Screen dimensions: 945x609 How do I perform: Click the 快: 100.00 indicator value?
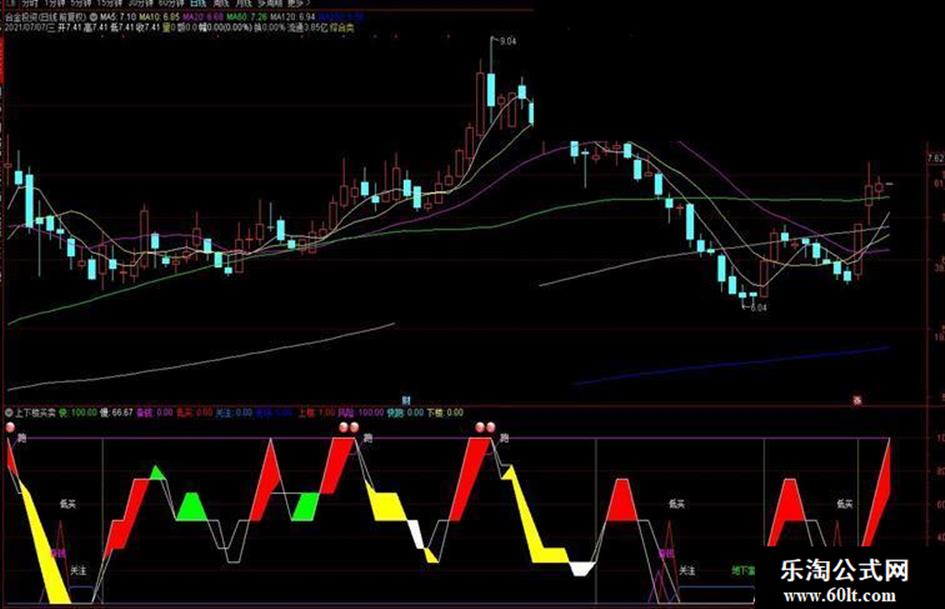click(78, 413)
